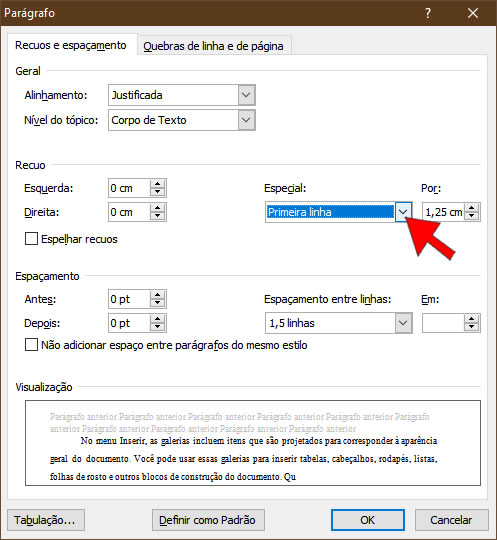Click the help question mark icon
The height and width of the screenshot is (540, 497).
pos(427,13)
